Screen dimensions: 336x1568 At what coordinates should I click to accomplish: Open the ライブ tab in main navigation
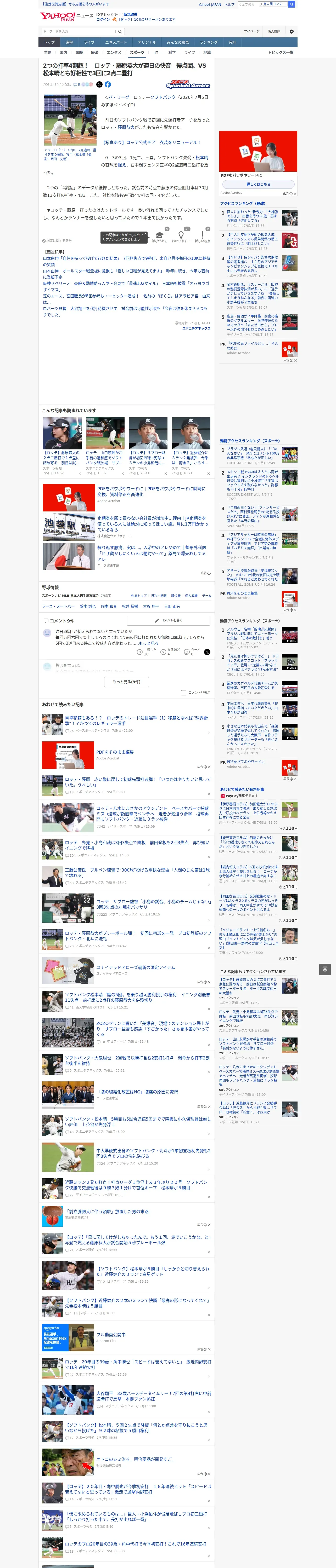89,43
